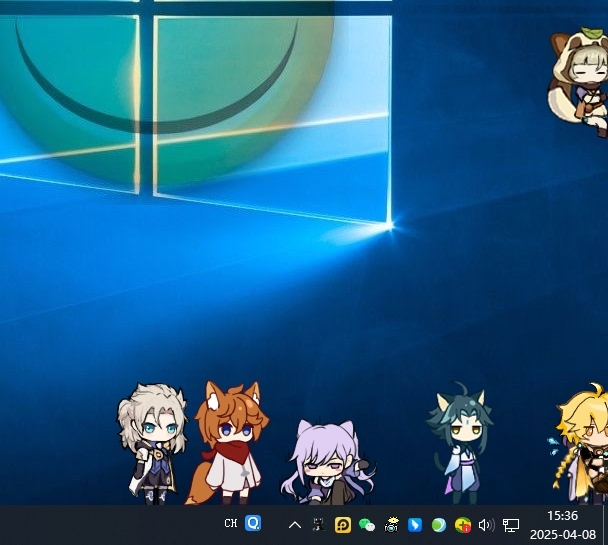This screenshot has height=545, width=608.
Task: Open the blue Q input method icon
Action: 253,523
